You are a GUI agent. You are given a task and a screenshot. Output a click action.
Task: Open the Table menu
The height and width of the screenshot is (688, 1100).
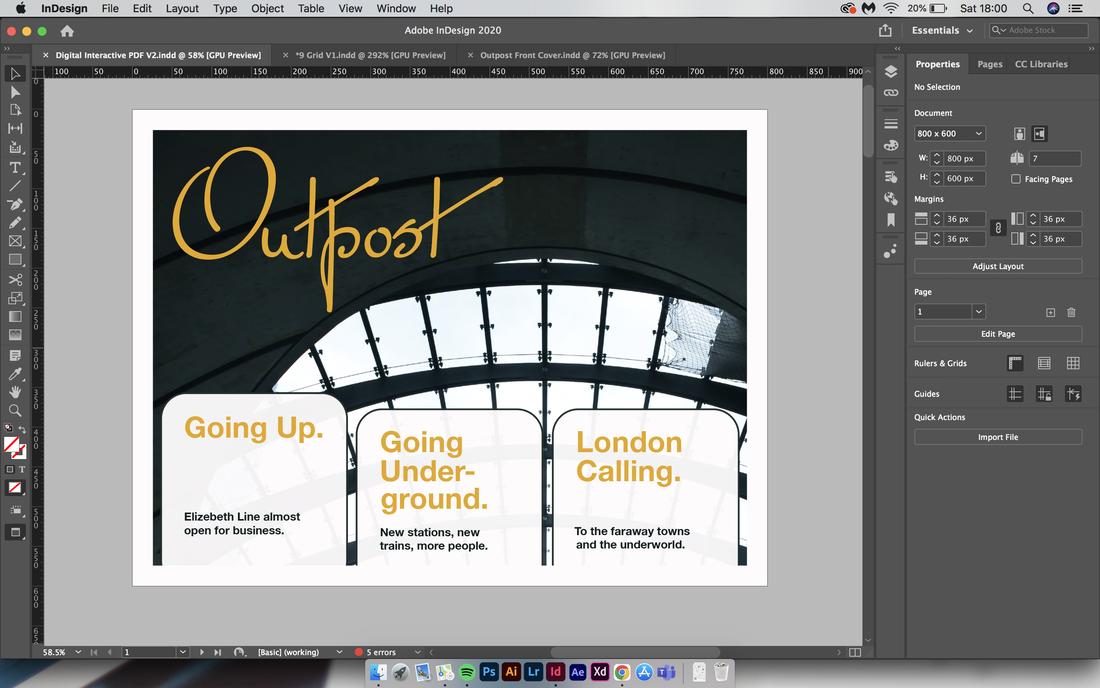coord(311,8)
